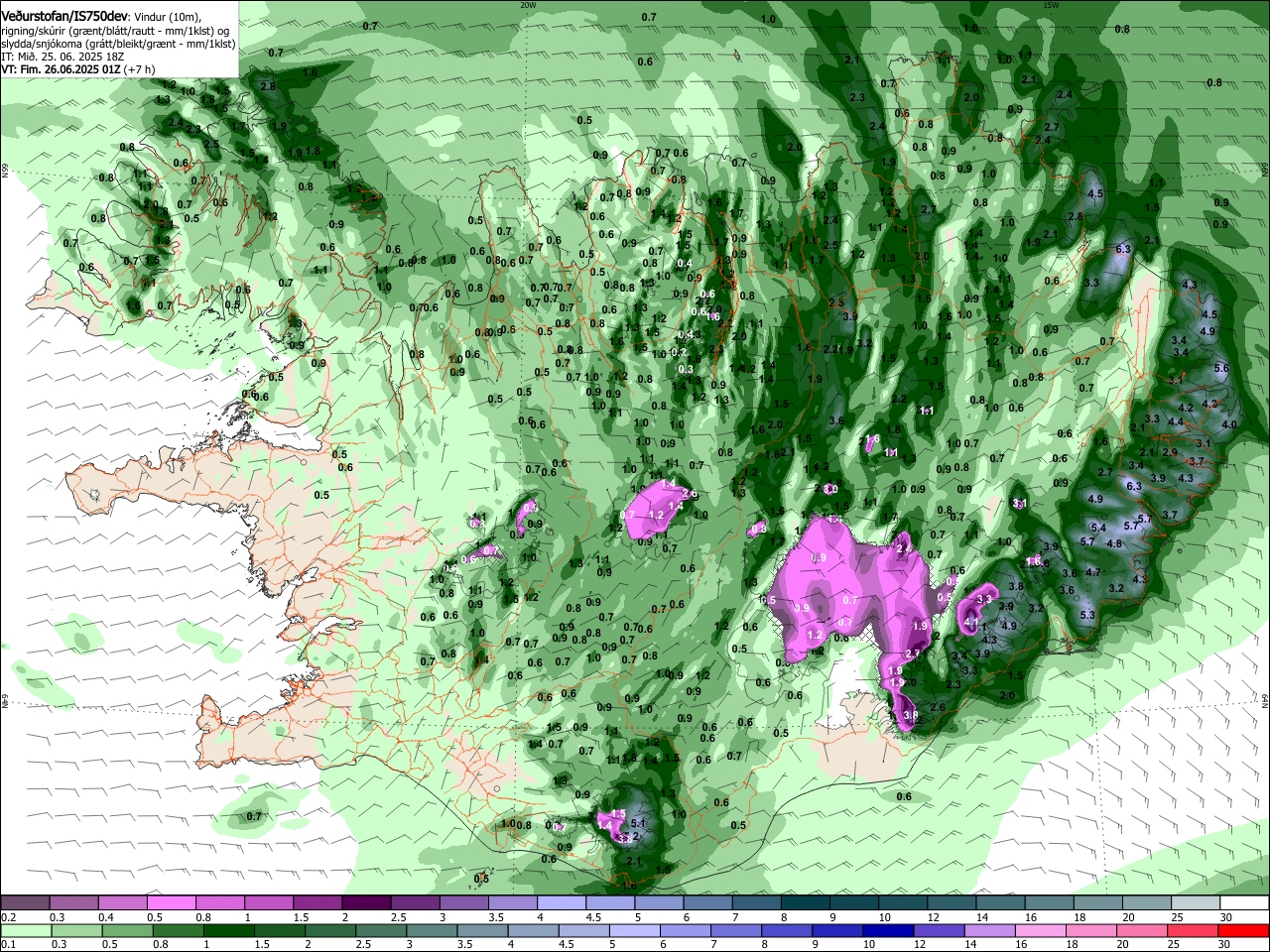Screen dimensions: 1270x952
Task: Click the 'VT: Fim. 26.06.2025 01Z' valid time
Action: [61, 70]
